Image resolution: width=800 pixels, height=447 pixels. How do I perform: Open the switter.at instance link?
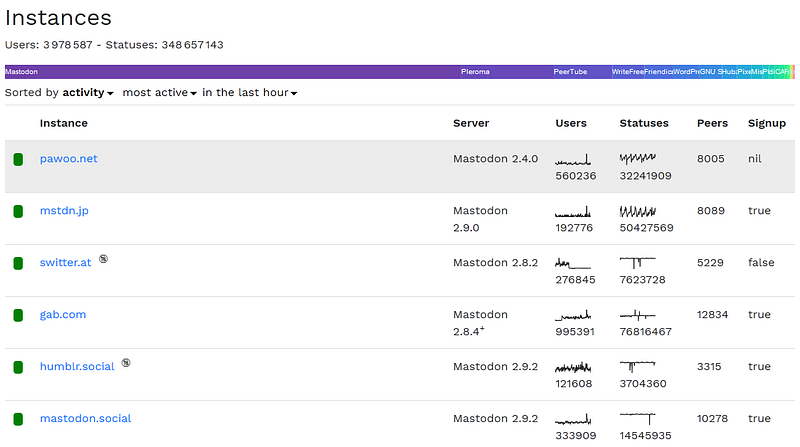(65, 263)
